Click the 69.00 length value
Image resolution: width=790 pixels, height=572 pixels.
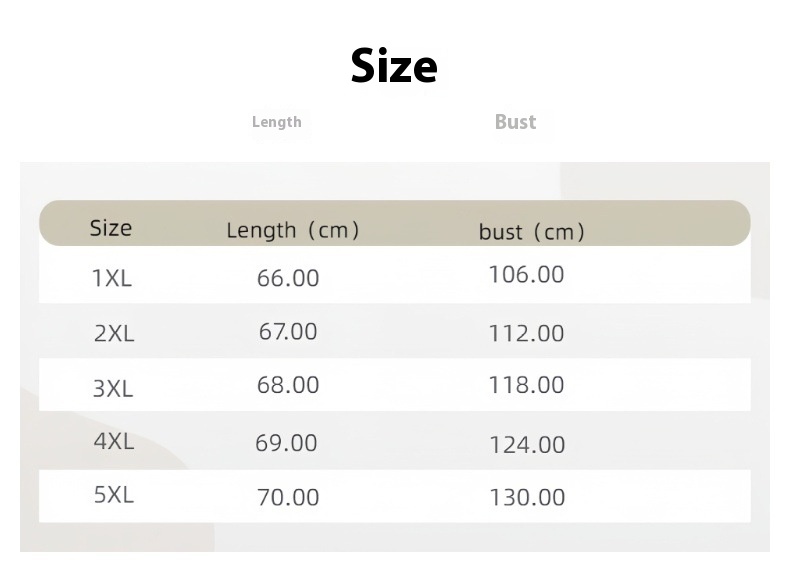pyautogui.click(x=286, y=442)
